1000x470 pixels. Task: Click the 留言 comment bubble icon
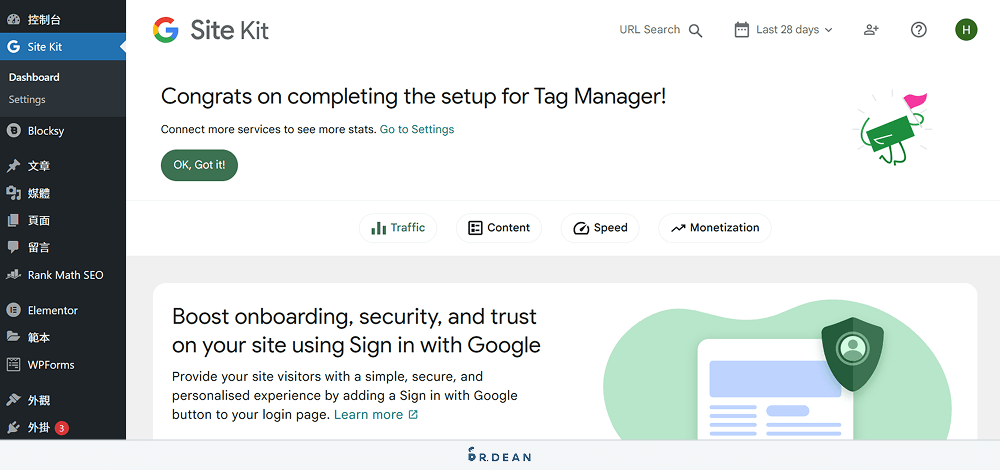(13, 247)
